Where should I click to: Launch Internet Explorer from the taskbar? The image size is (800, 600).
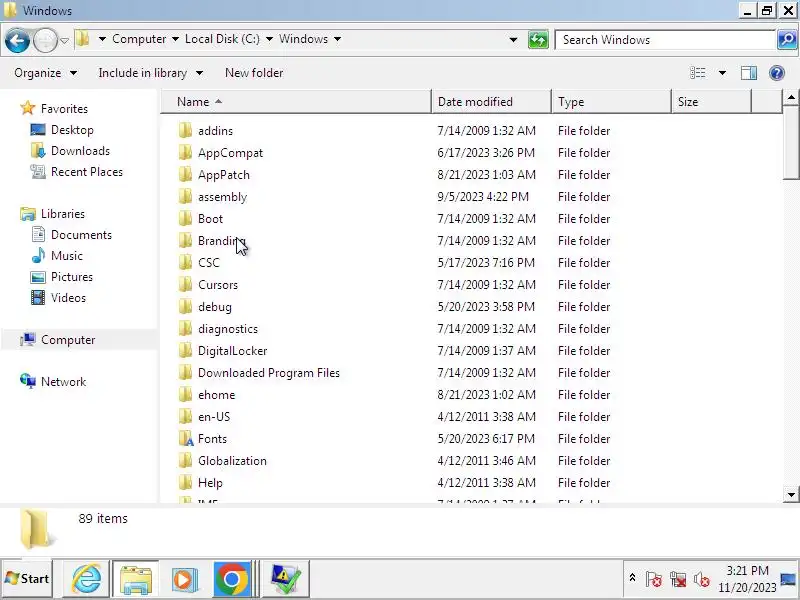click(x=86, y=579)
